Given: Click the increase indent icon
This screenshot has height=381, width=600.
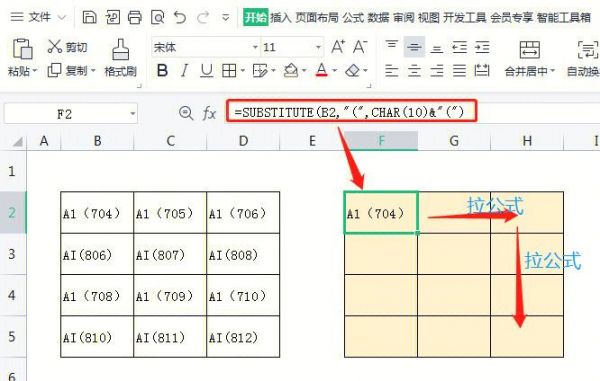Looking at the screenshot, I should point(482,47).
